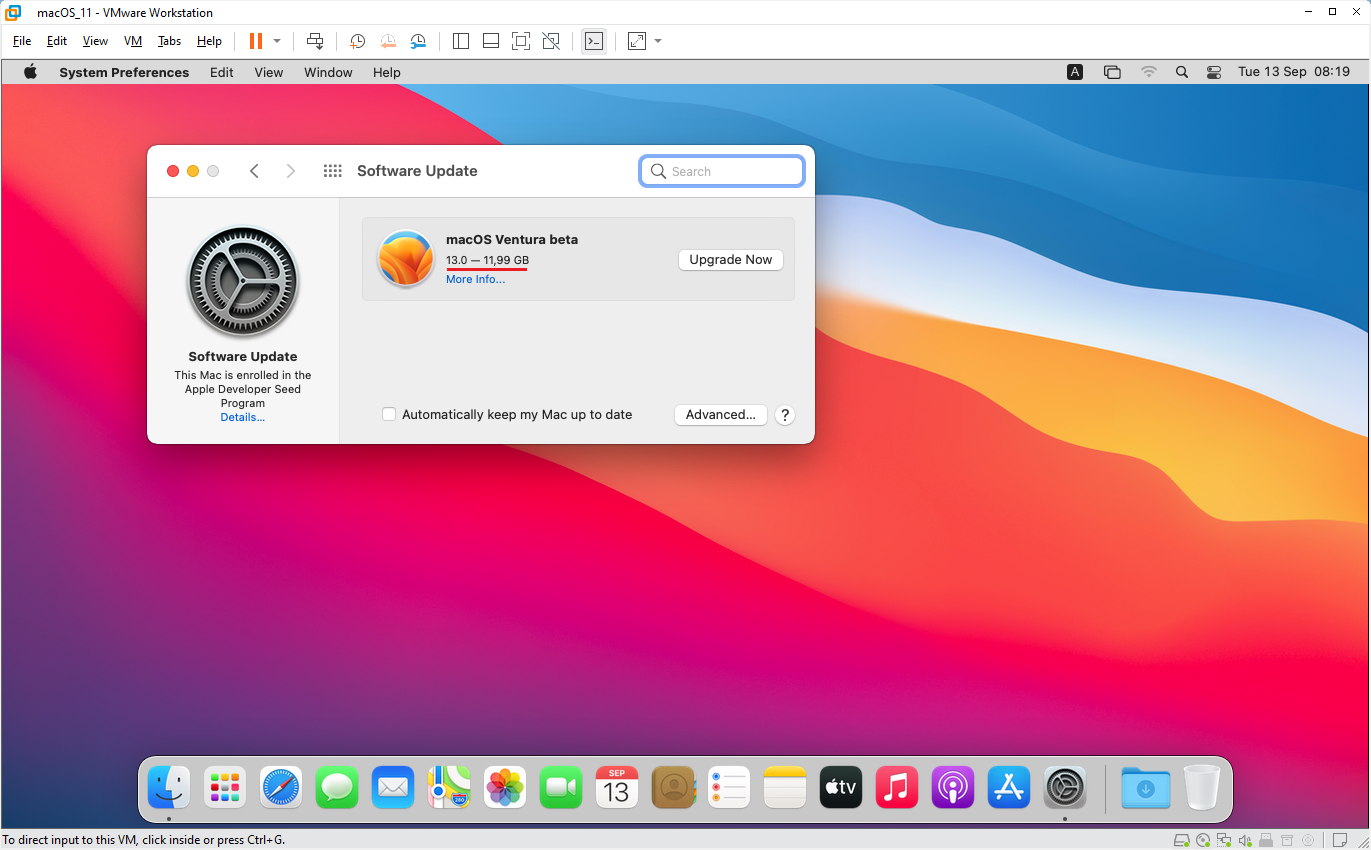Open Finder from the Dock

point(169,788)
